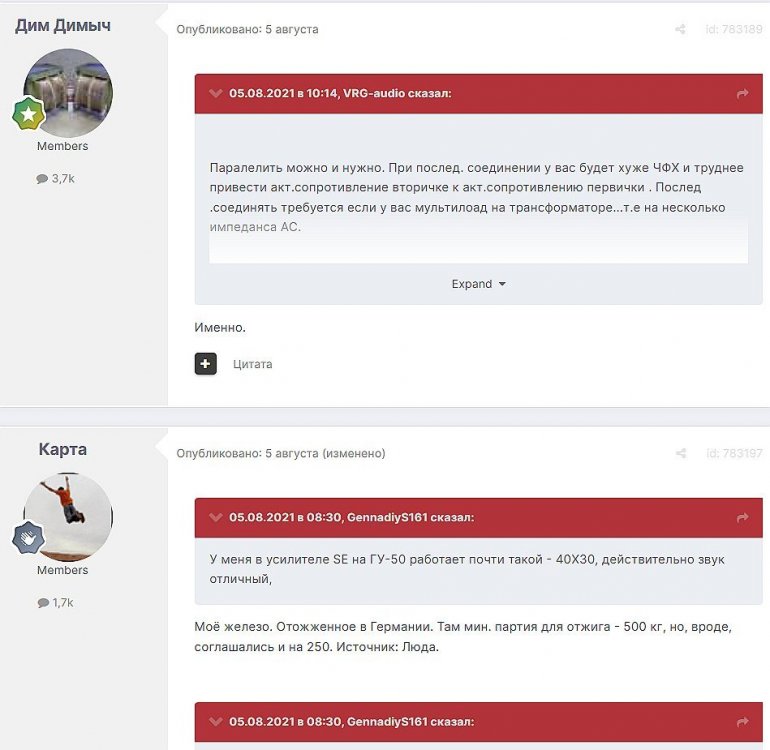Click Карта's rank badge icon
770x750 pixels.
(x=28, y=539)
